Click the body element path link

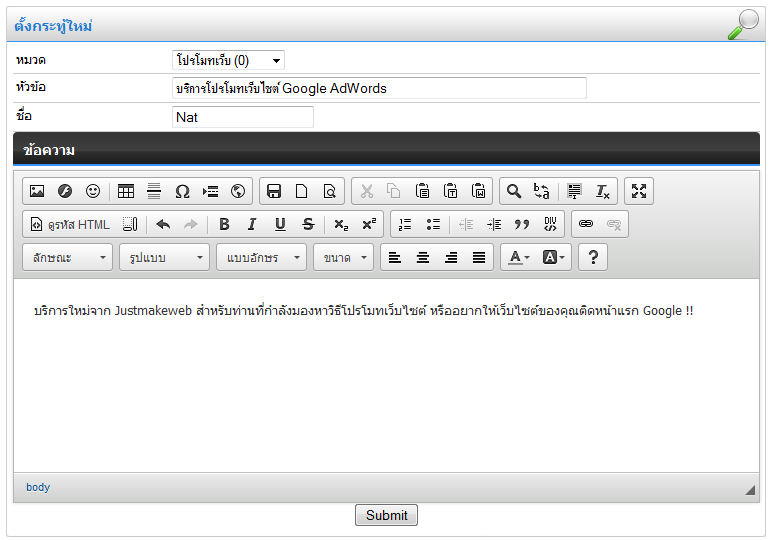tap(38, 487)
